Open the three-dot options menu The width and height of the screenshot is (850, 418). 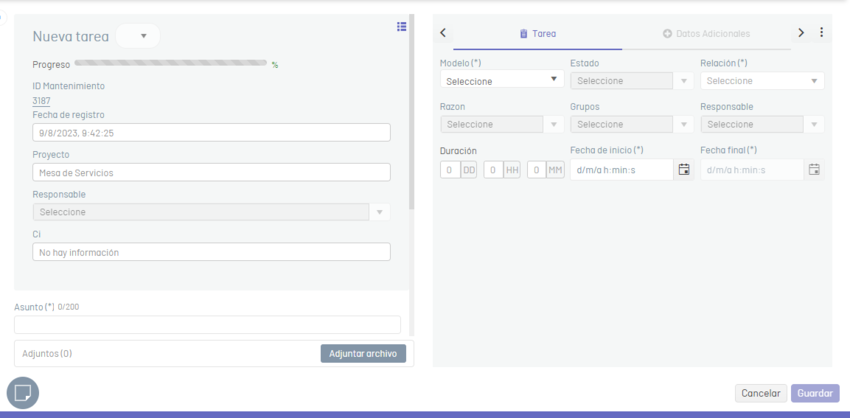822,33
